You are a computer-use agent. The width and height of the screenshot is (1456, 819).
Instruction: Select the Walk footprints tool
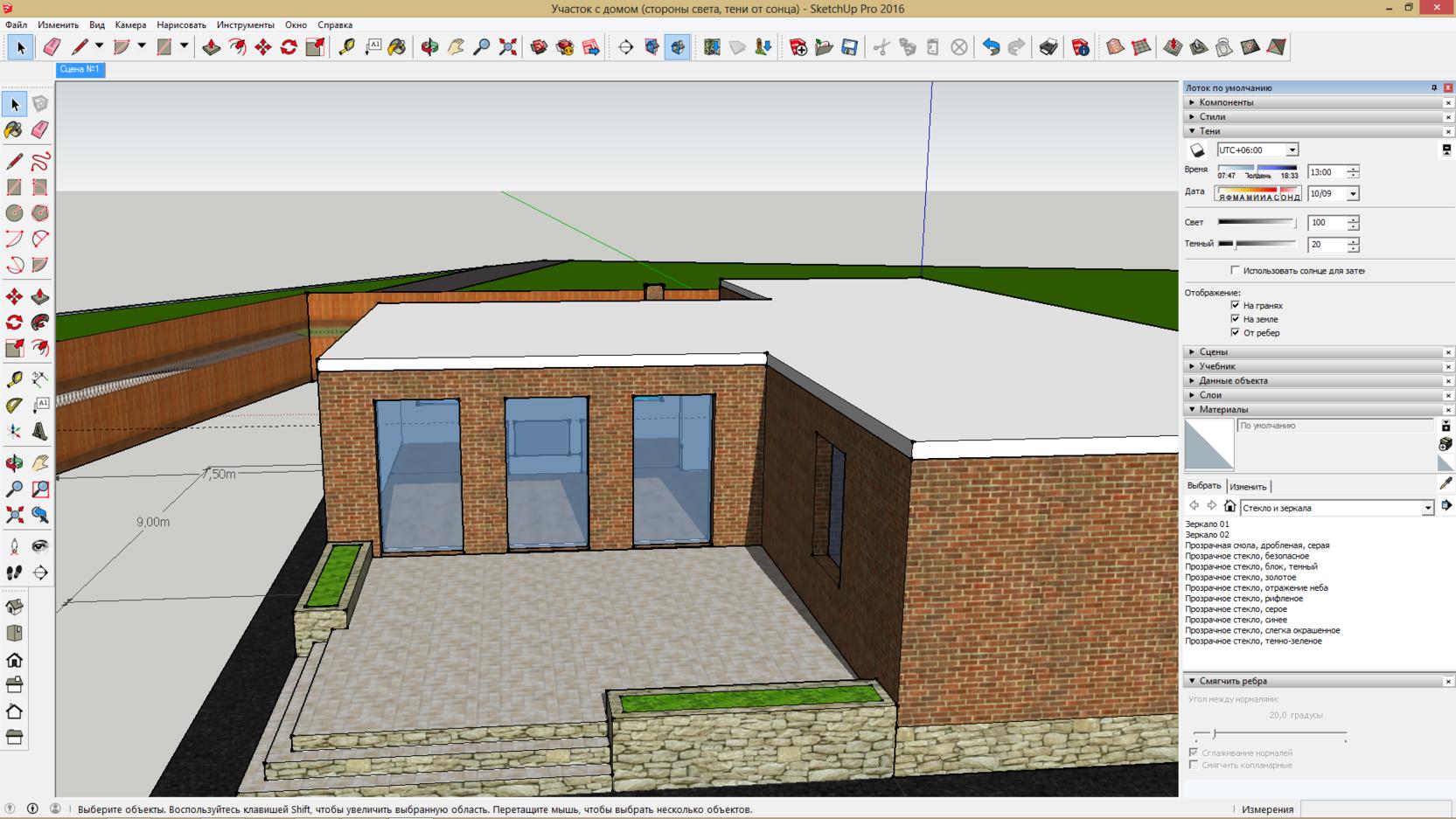(14, 573)
